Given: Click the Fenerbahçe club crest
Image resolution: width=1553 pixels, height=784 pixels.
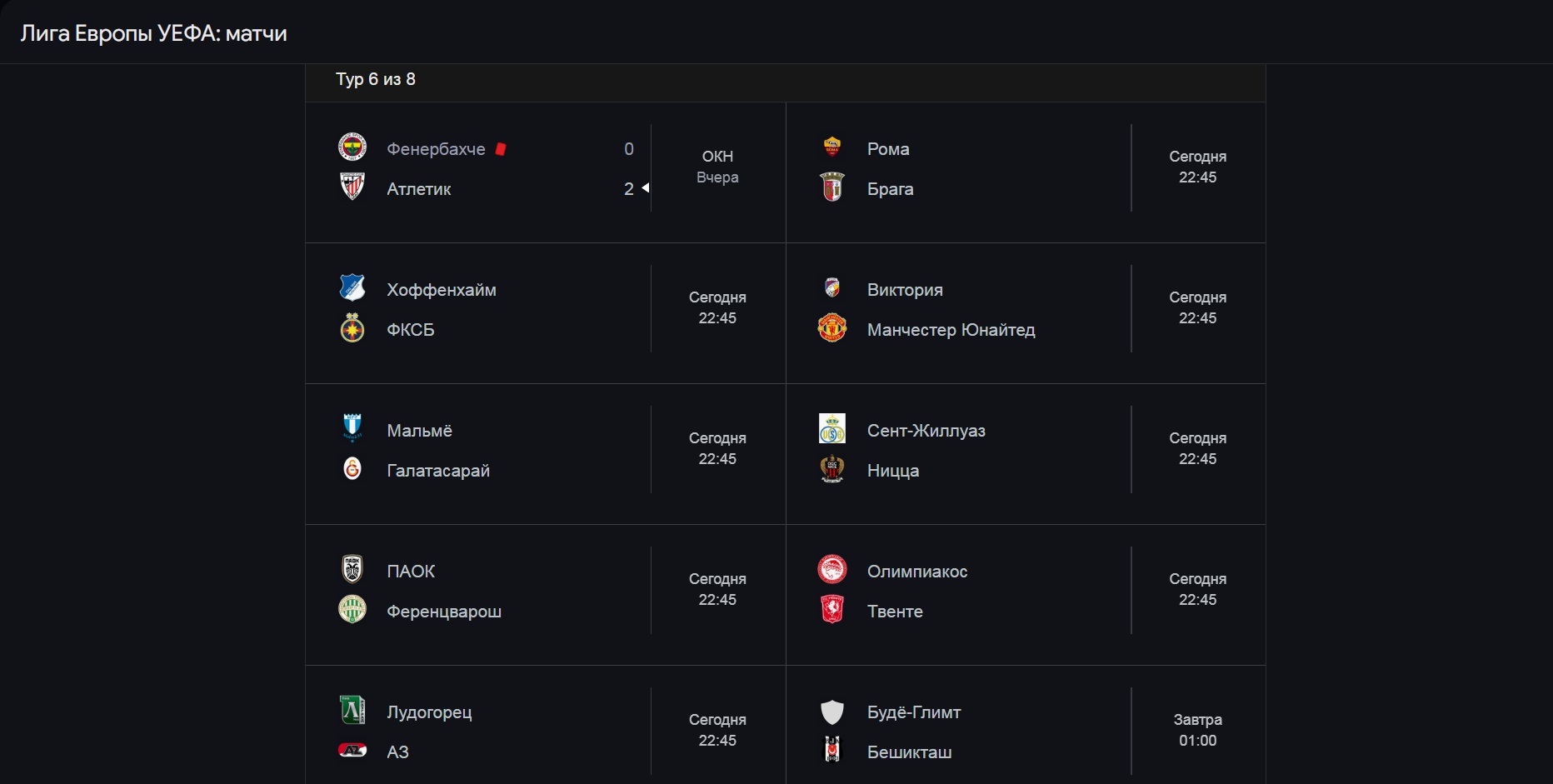Looking at the screenshot, I should 352,147.
